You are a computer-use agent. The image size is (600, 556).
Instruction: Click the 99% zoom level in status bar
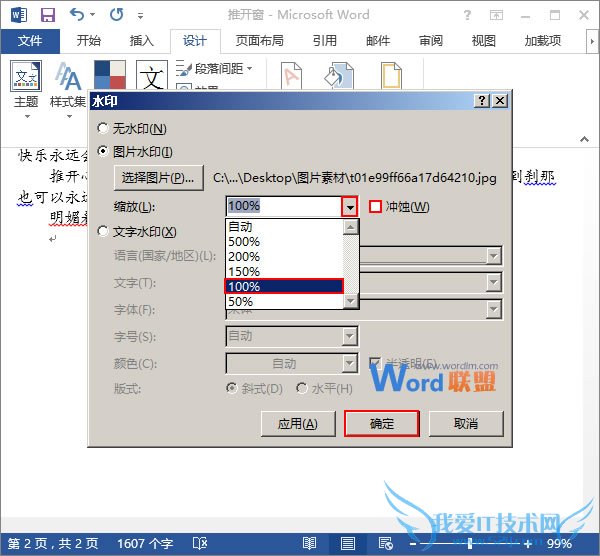(x=559, y=543)
